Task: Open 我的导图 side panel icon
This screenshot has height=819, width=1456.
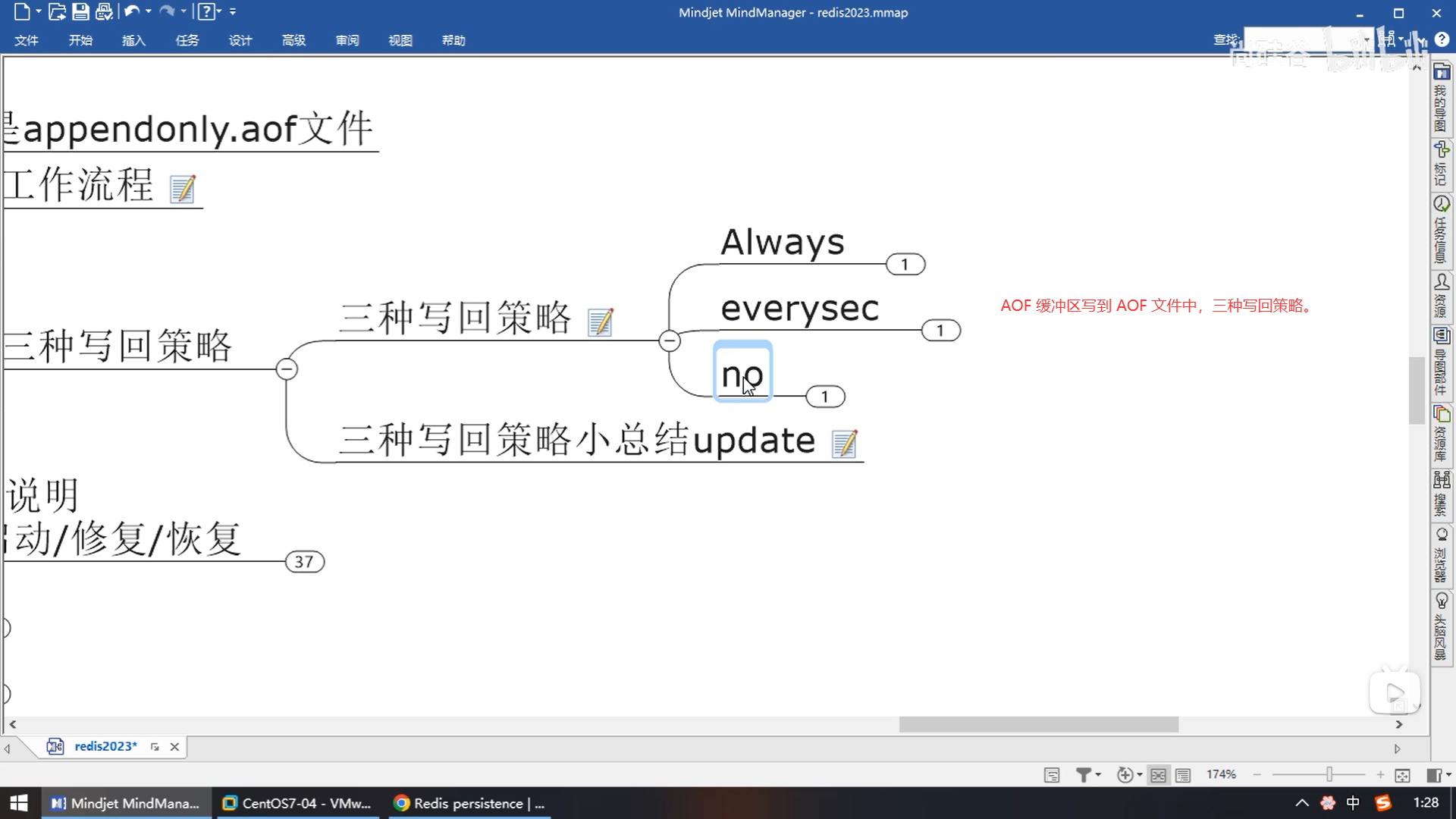Action: (1441, 99)
